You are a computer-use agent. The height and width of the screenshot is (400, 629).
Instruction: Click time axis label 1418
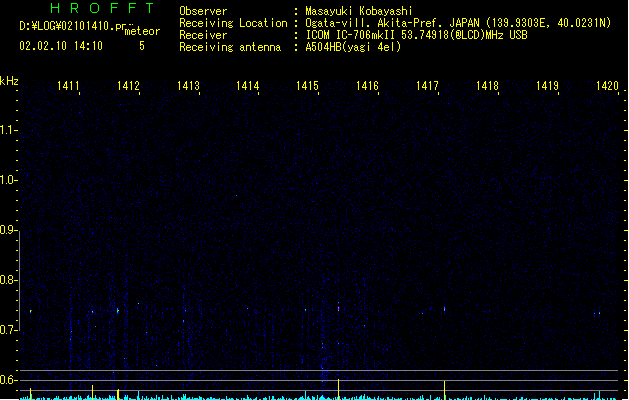point(487,86)
